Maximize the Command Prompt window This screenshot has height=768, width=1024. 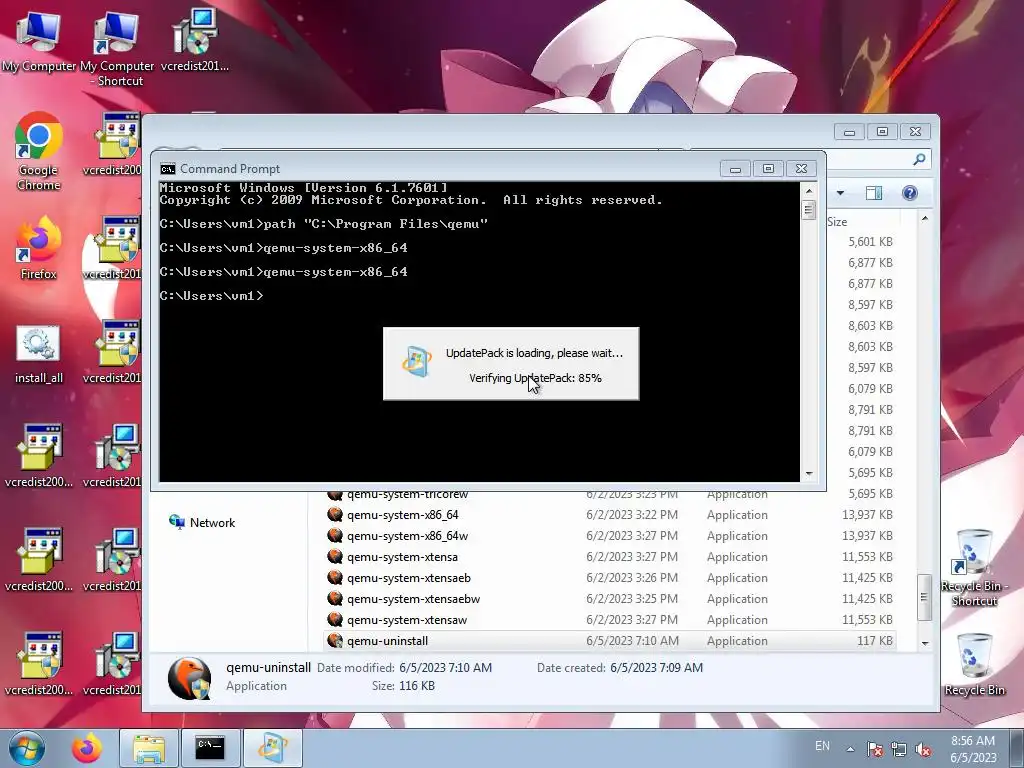[x=768, y=169]
